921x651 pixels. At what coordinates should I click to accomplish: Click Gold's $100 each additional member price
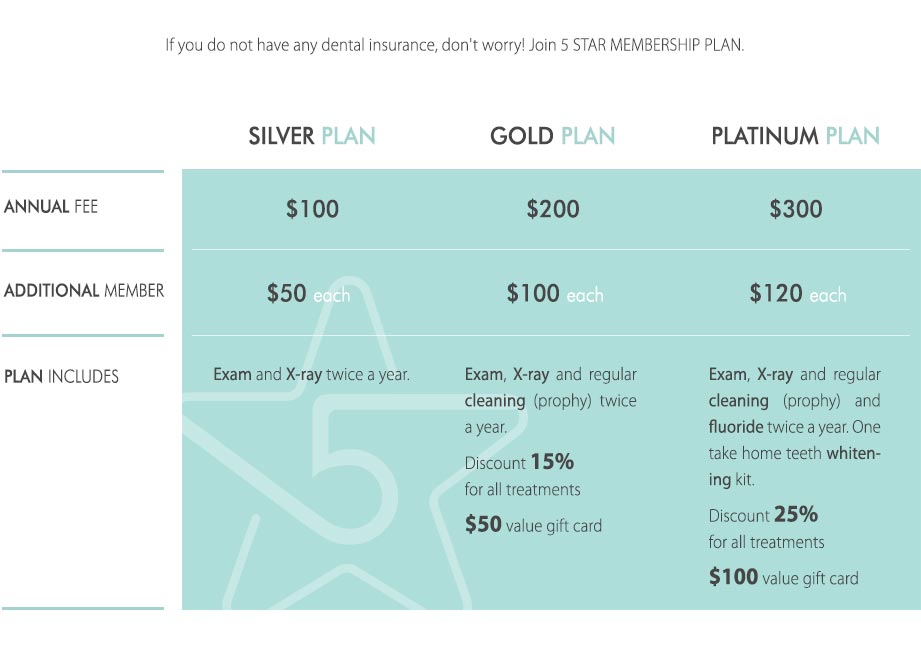[554, 294]
